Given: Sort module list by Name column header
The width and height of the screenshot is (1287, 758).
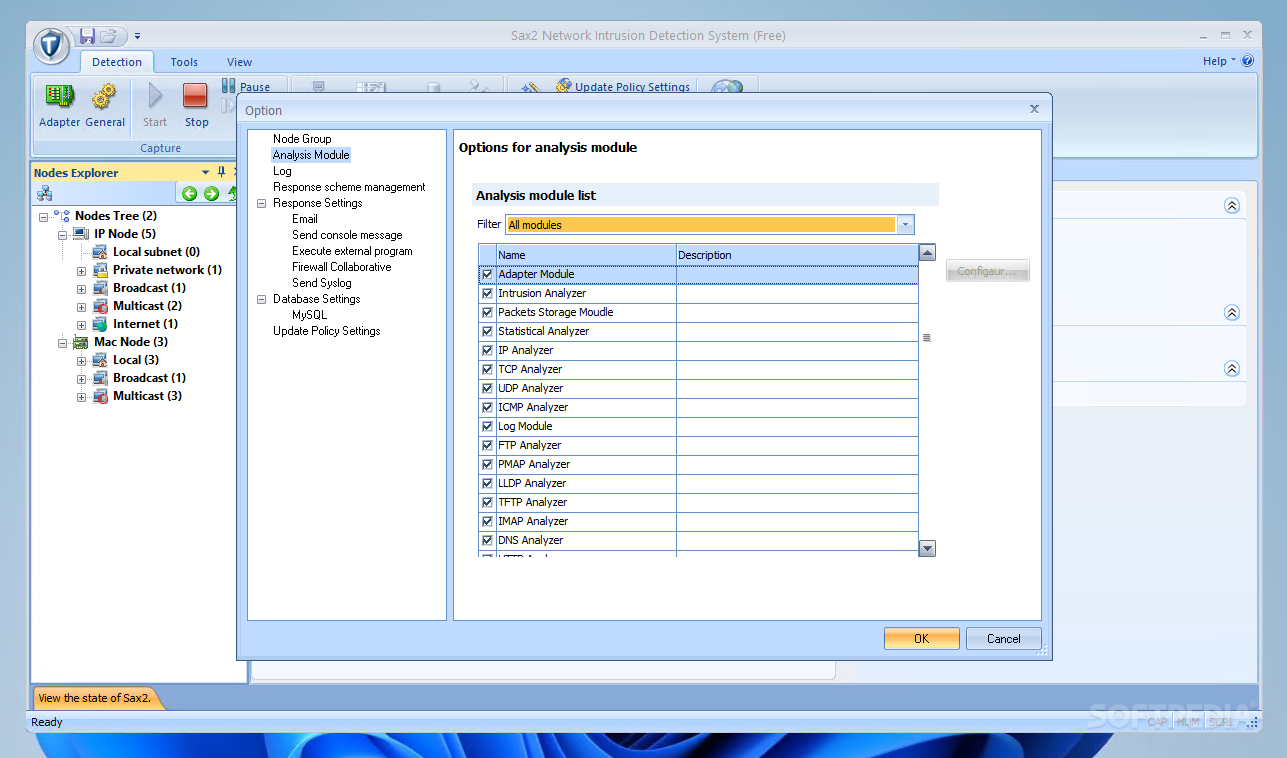Looking at the screenshot, I should point(586,255).
